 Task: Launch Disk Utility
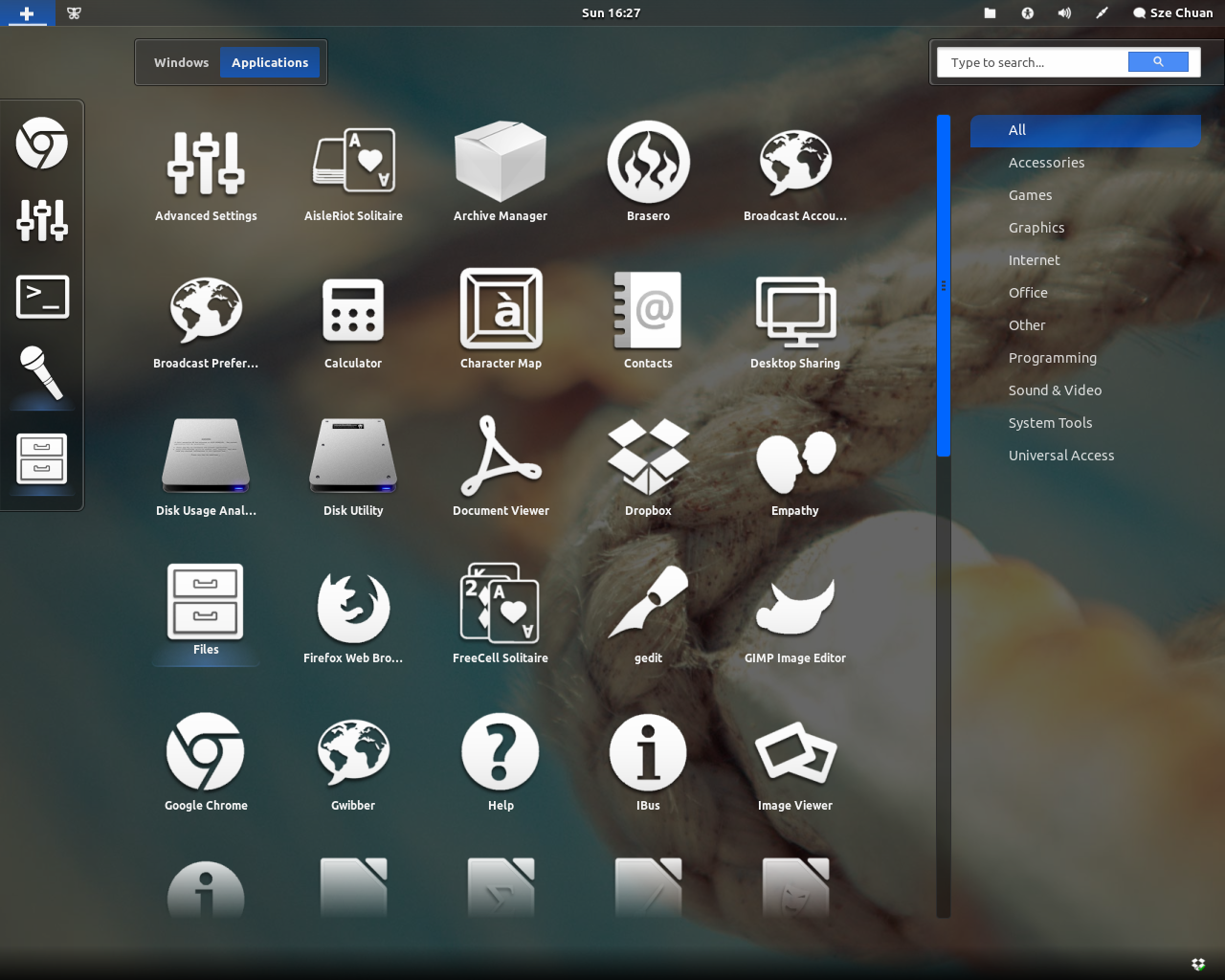tap(353, 468)
